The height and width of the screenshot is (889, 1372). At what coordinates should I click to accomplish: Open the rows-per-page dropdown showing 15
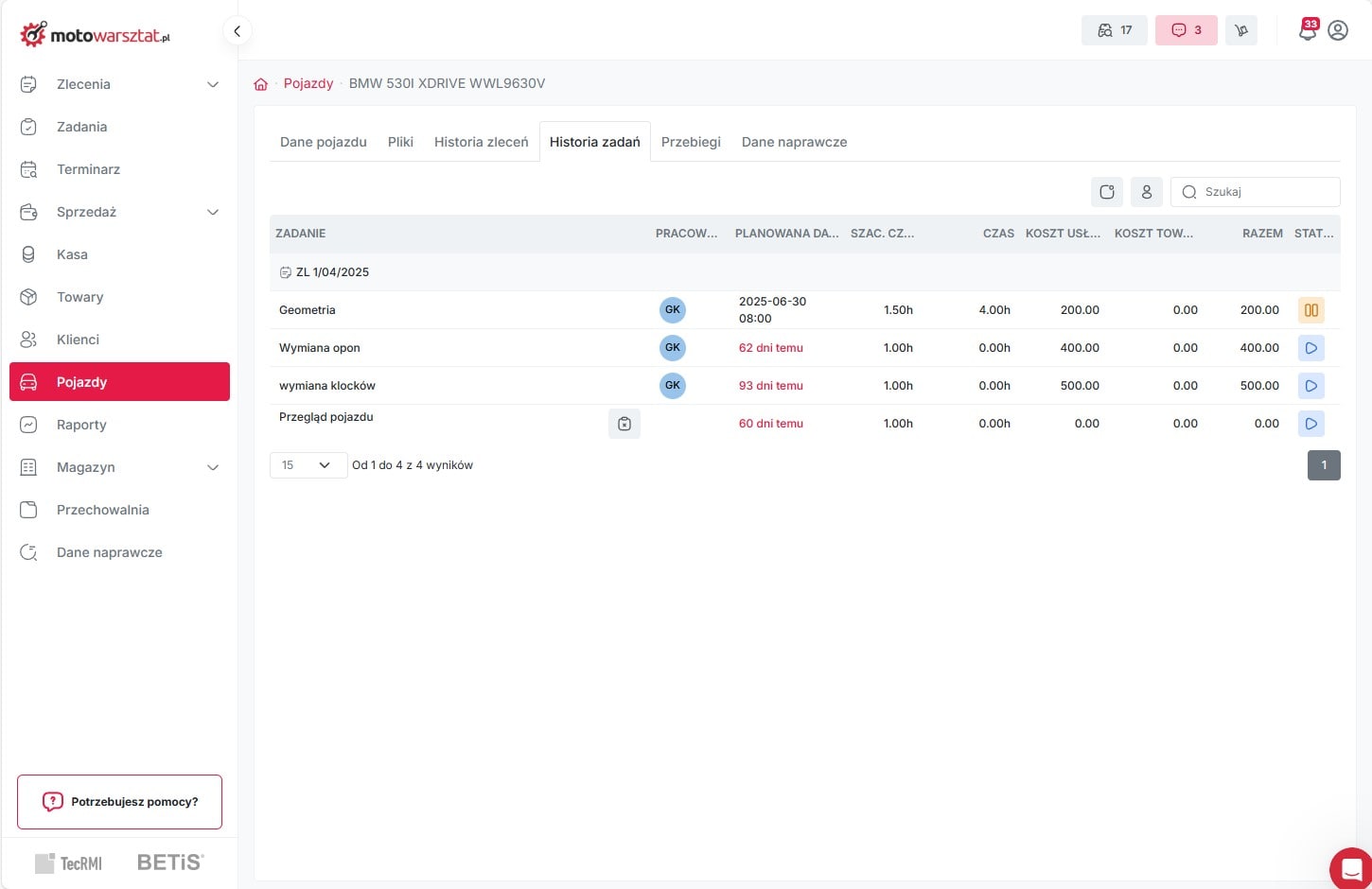(308, 465)
